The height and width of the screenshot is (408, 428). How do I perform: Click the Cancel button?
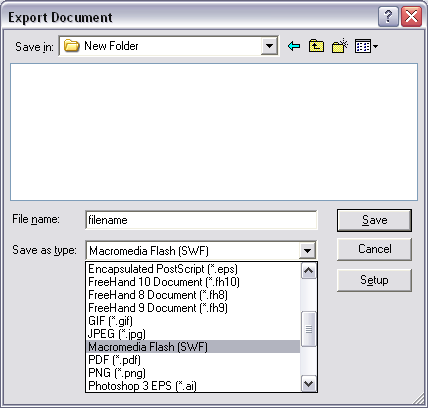(374, 249)
